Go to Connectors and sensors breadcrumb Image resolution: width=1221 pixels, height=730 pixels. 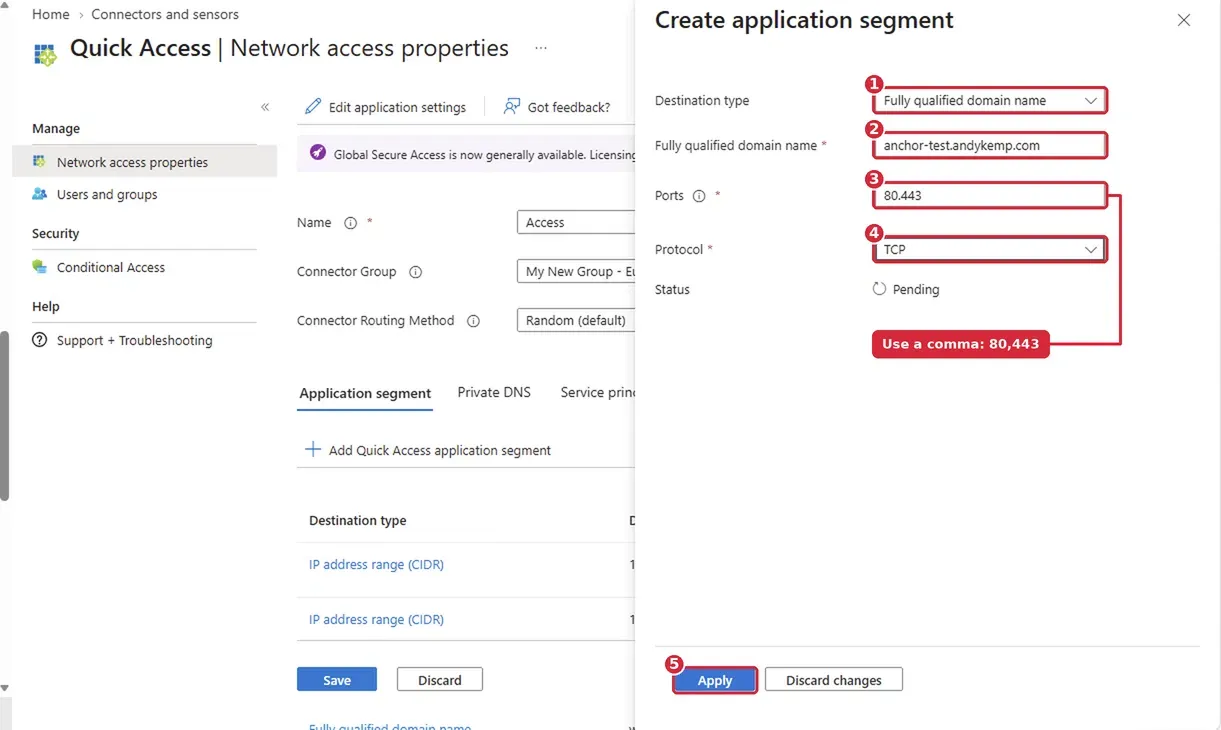click(x=165, y=14)
